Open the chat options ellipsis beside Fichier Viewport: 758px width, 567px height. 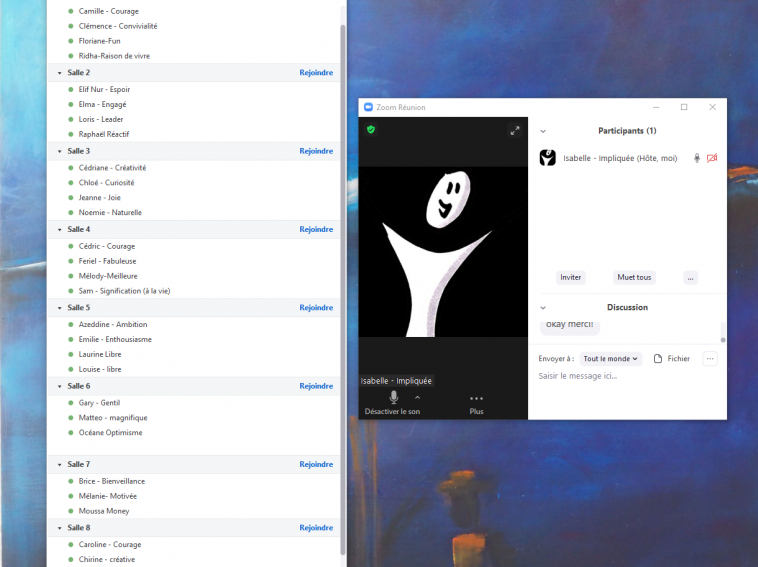[710, 359]
